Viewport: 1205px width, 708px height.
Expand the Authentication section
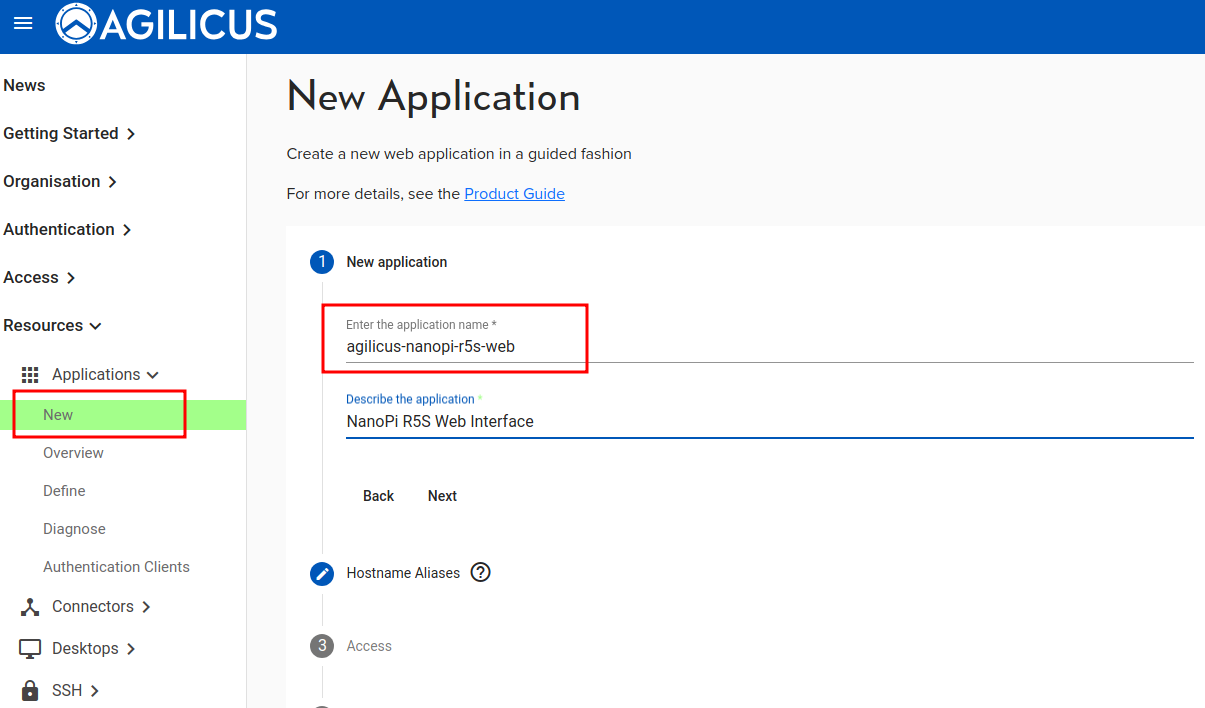tap(67, 230)
